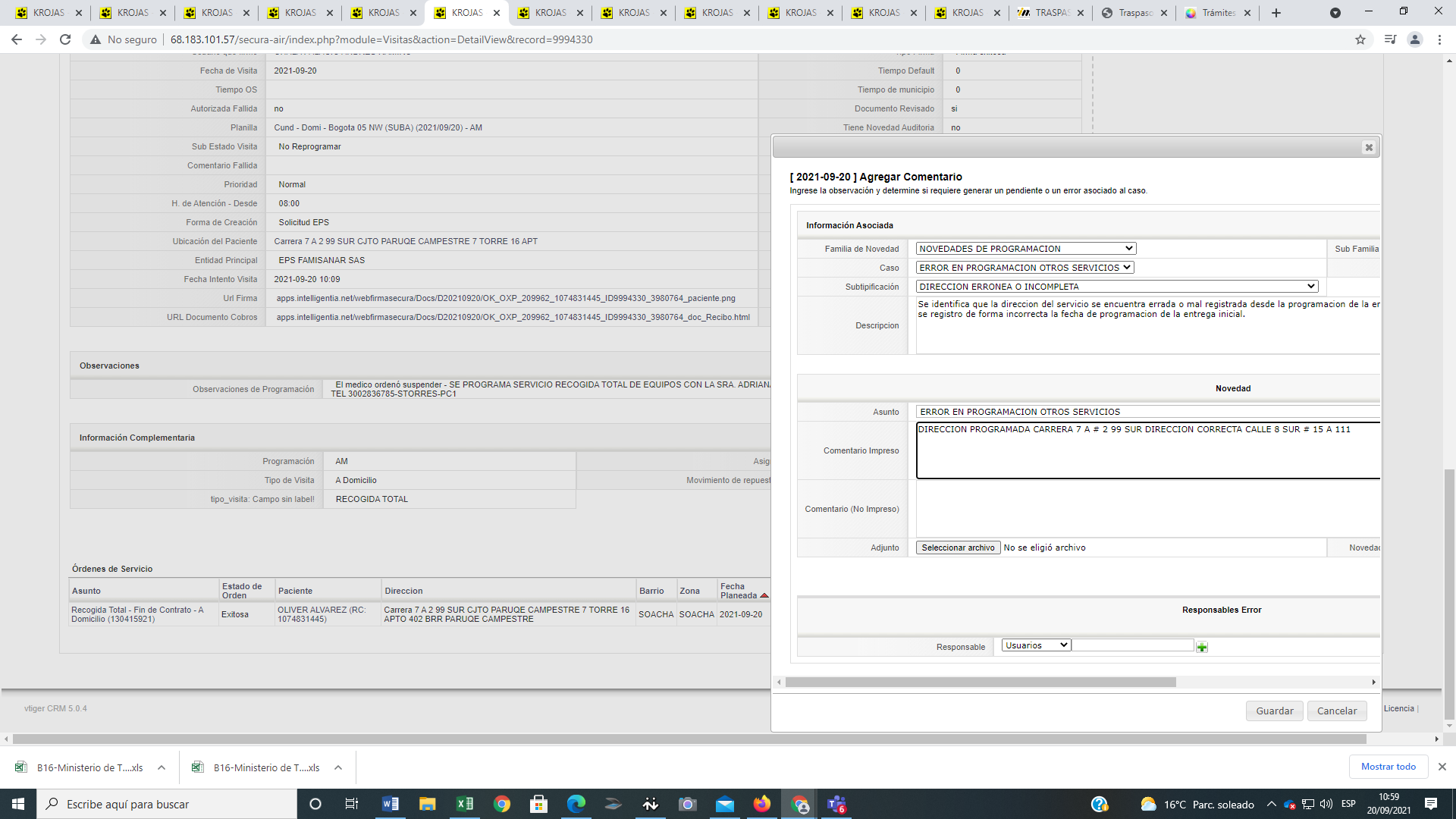
Task: Open the notification center icon
Action: (x=1431, y=804)
